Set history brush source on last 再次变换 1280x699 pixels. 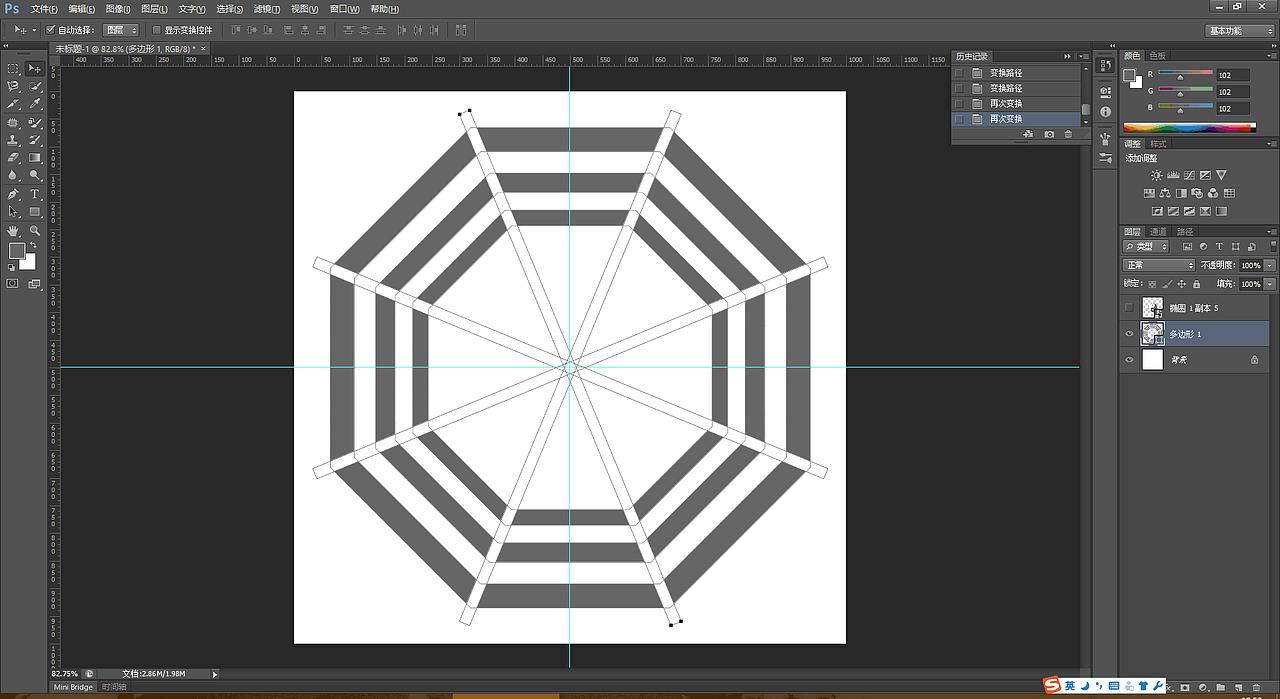tap(959, 119)
